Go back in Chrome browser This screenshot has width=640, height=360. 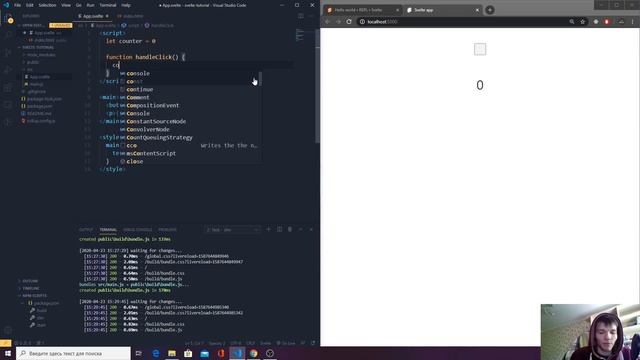(x=327, y=22)
